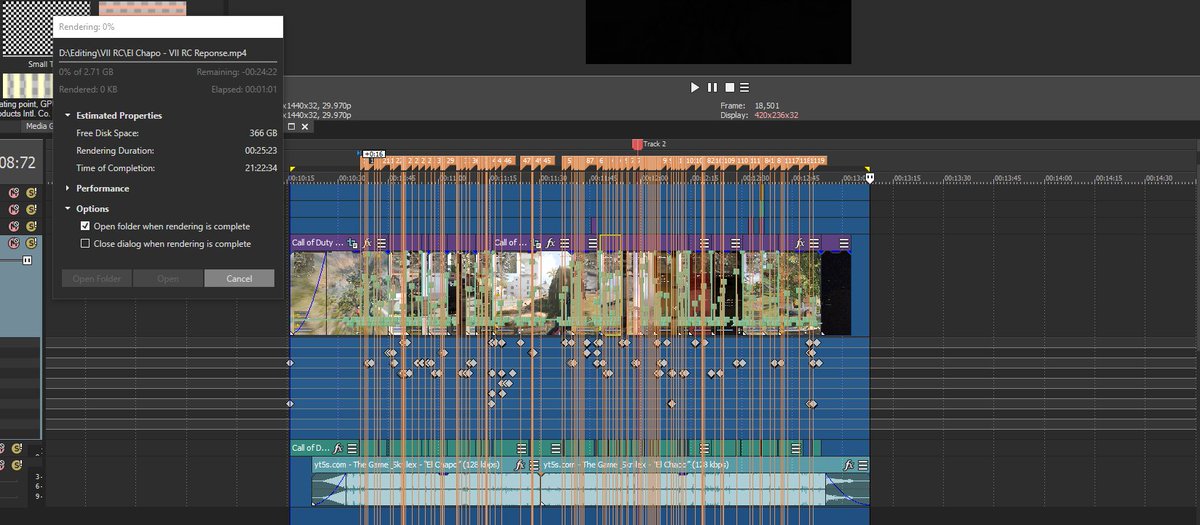The image size is (1200, 525).
Task: Collapse the Options section
Action: [68, 209]
